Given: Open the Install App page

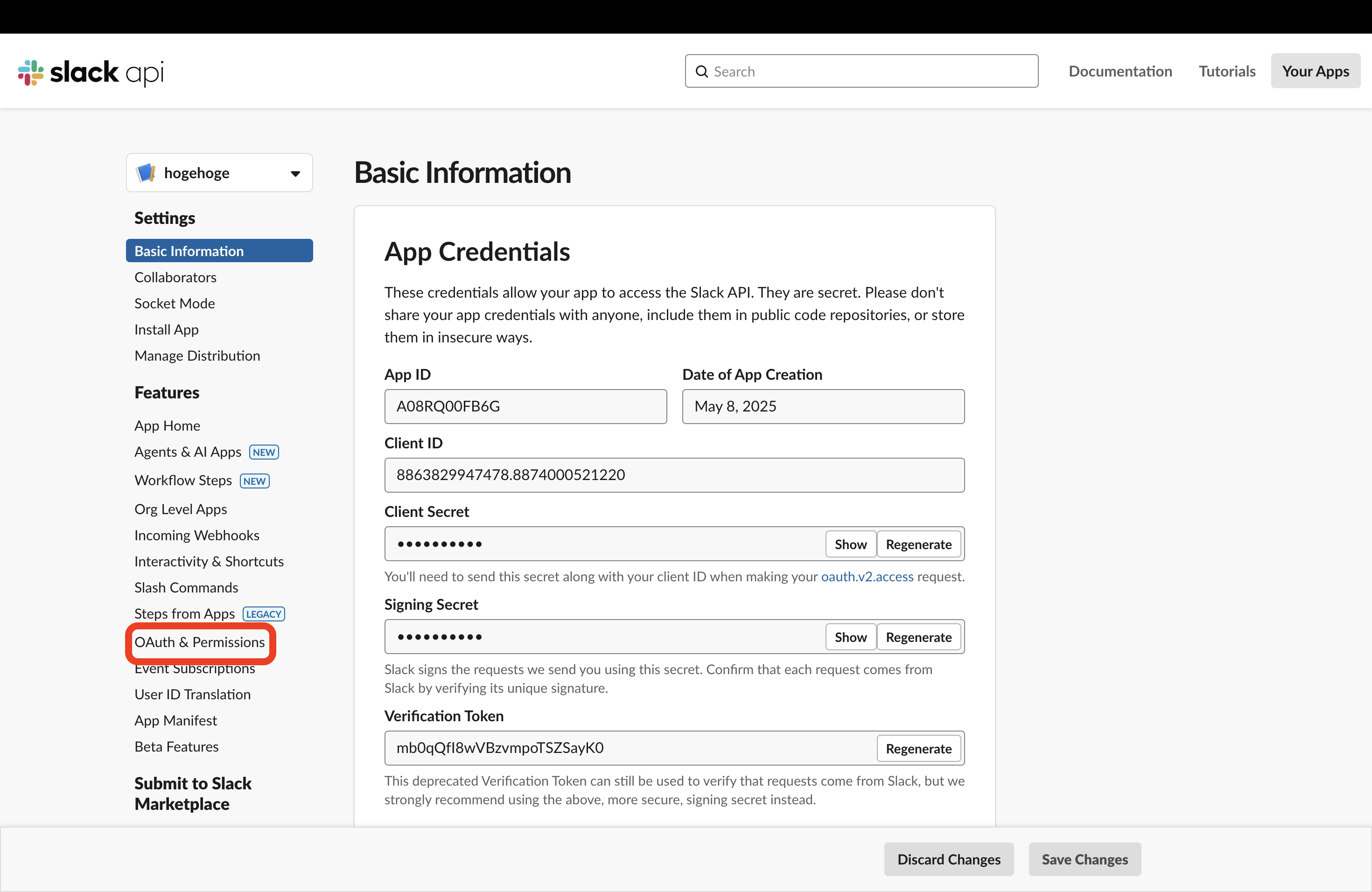Looking at the screenshot, I should [x=166, y=329].
